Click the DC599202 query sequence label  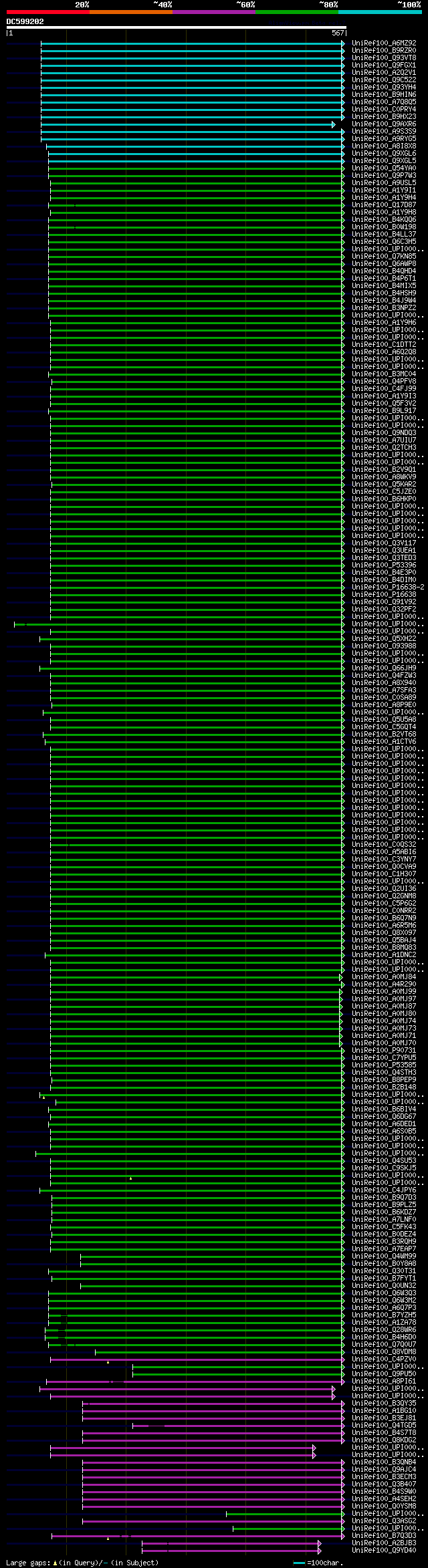click(25, 21)
